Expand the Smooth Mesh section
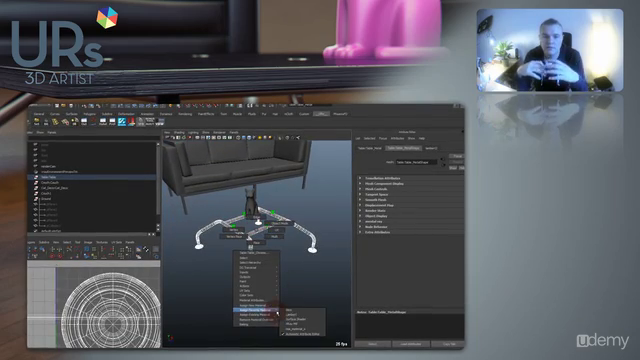Viewport: 640px width, 360px height. 360,200
